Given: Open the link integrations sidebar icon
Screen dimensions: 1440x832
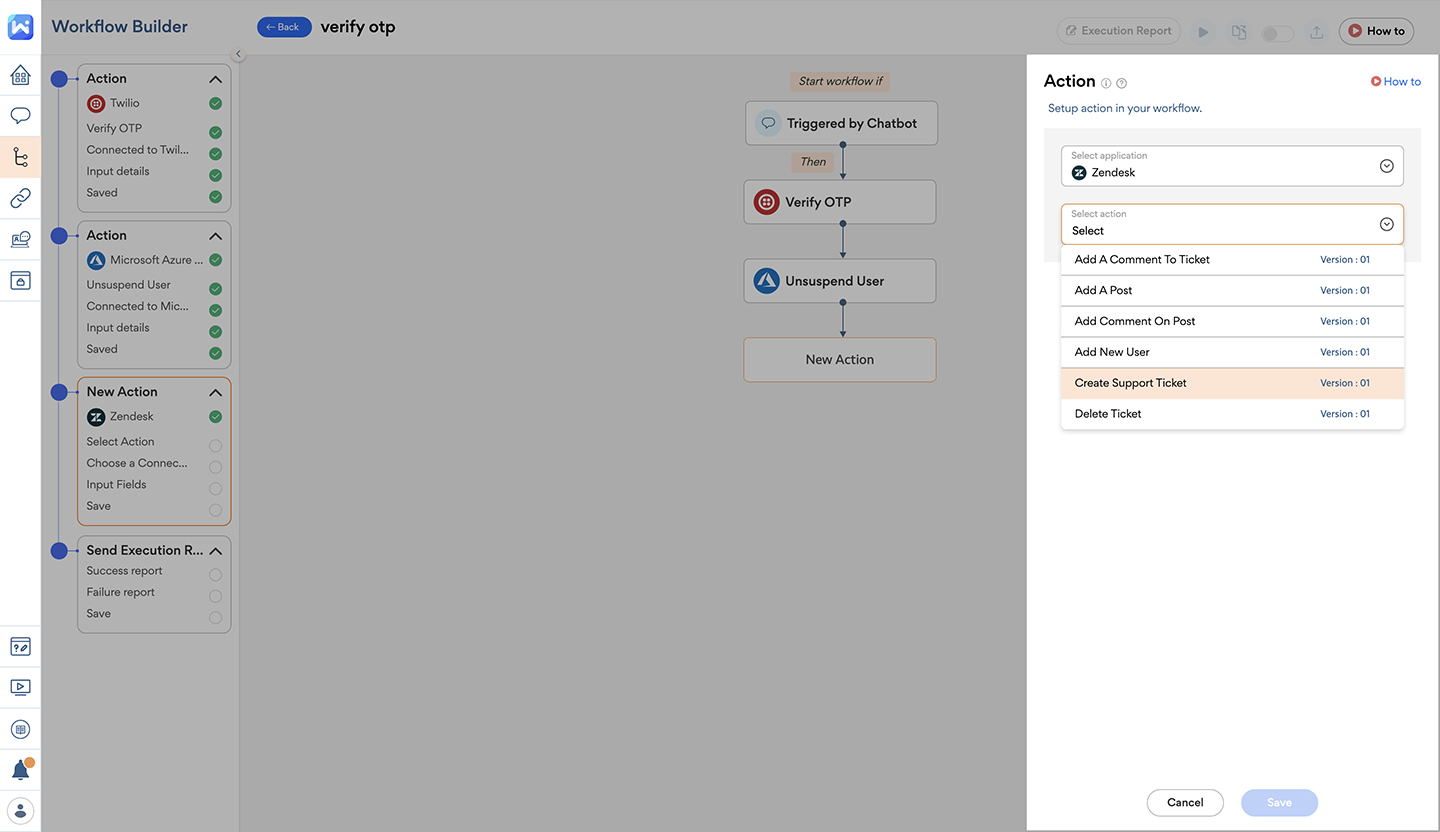Looking at the screenshot, I should [x=20, y=198].
